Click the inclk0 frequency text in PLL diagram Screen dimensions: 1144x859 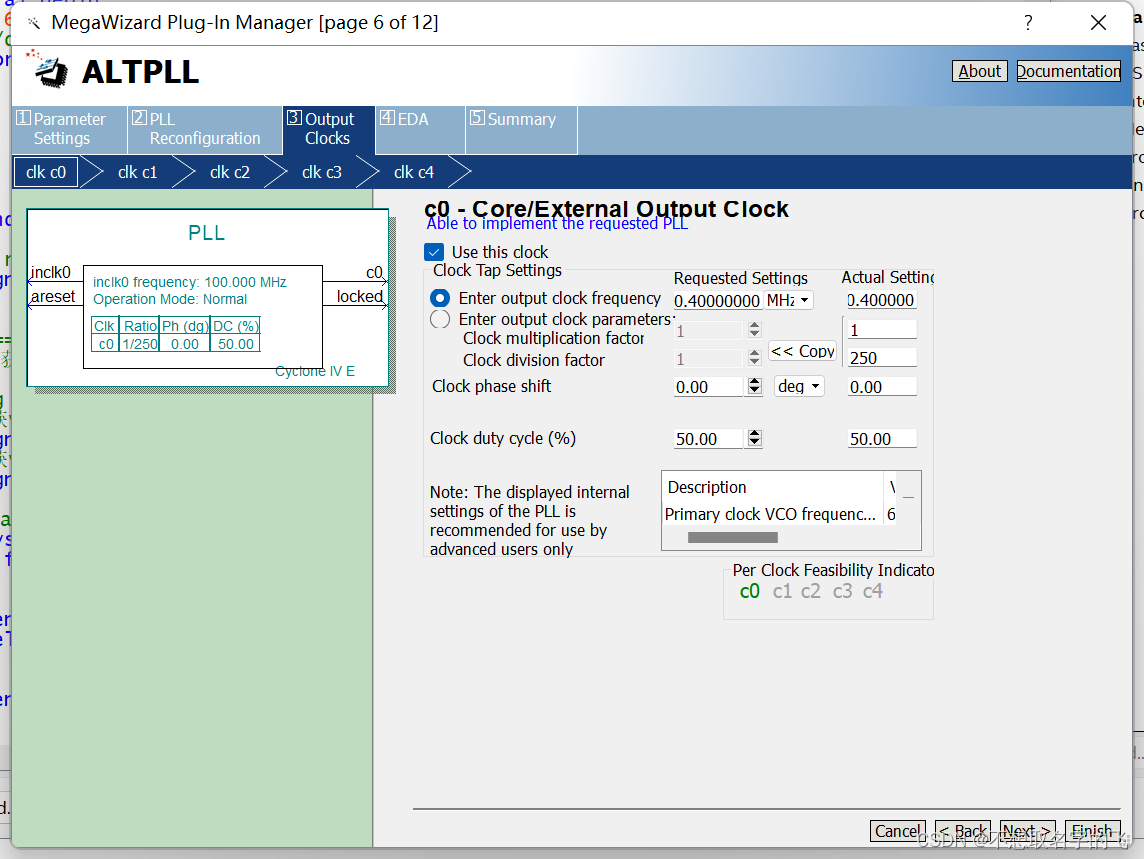[x=190, y=282]
